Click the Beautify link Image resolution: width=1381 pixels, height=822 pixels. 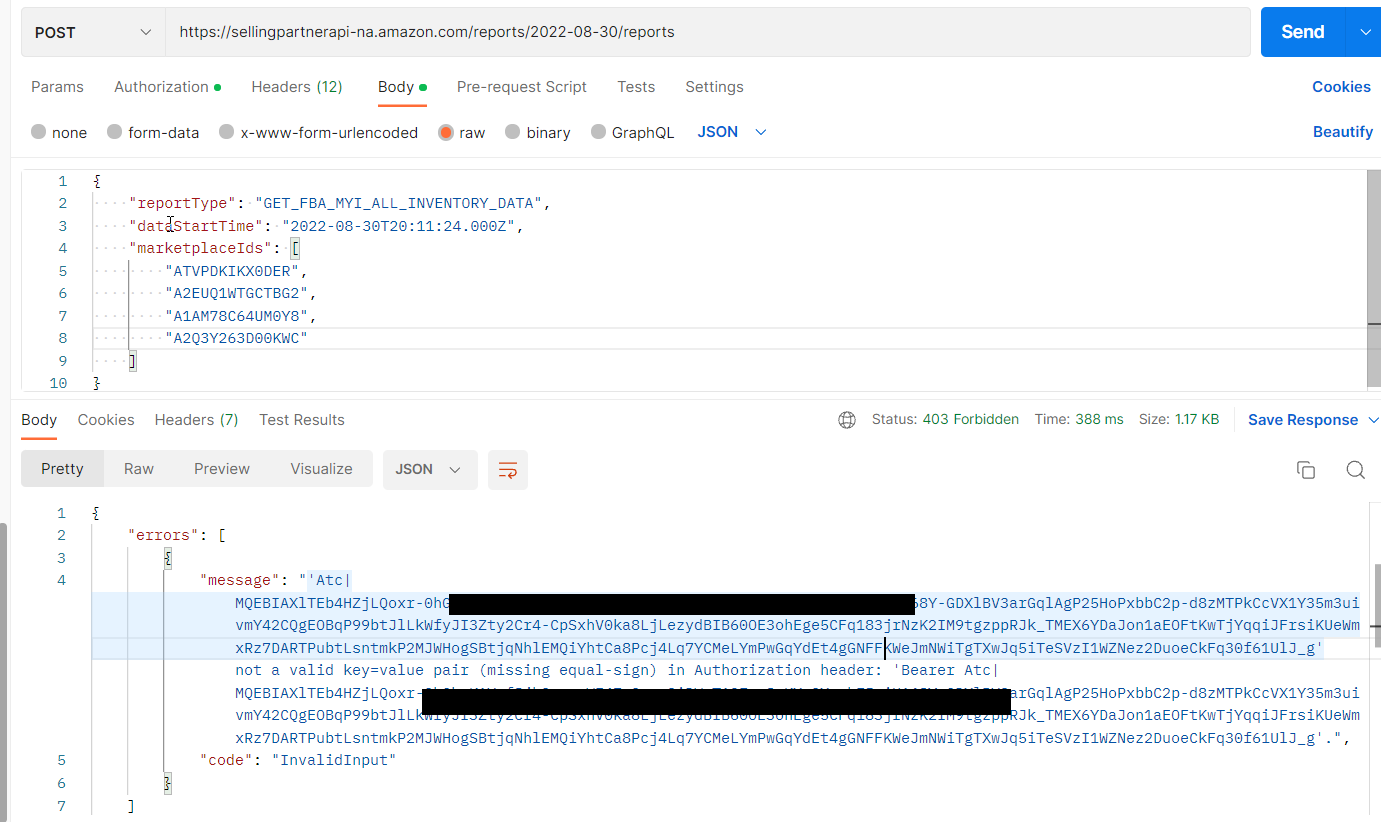[1342, 132]
